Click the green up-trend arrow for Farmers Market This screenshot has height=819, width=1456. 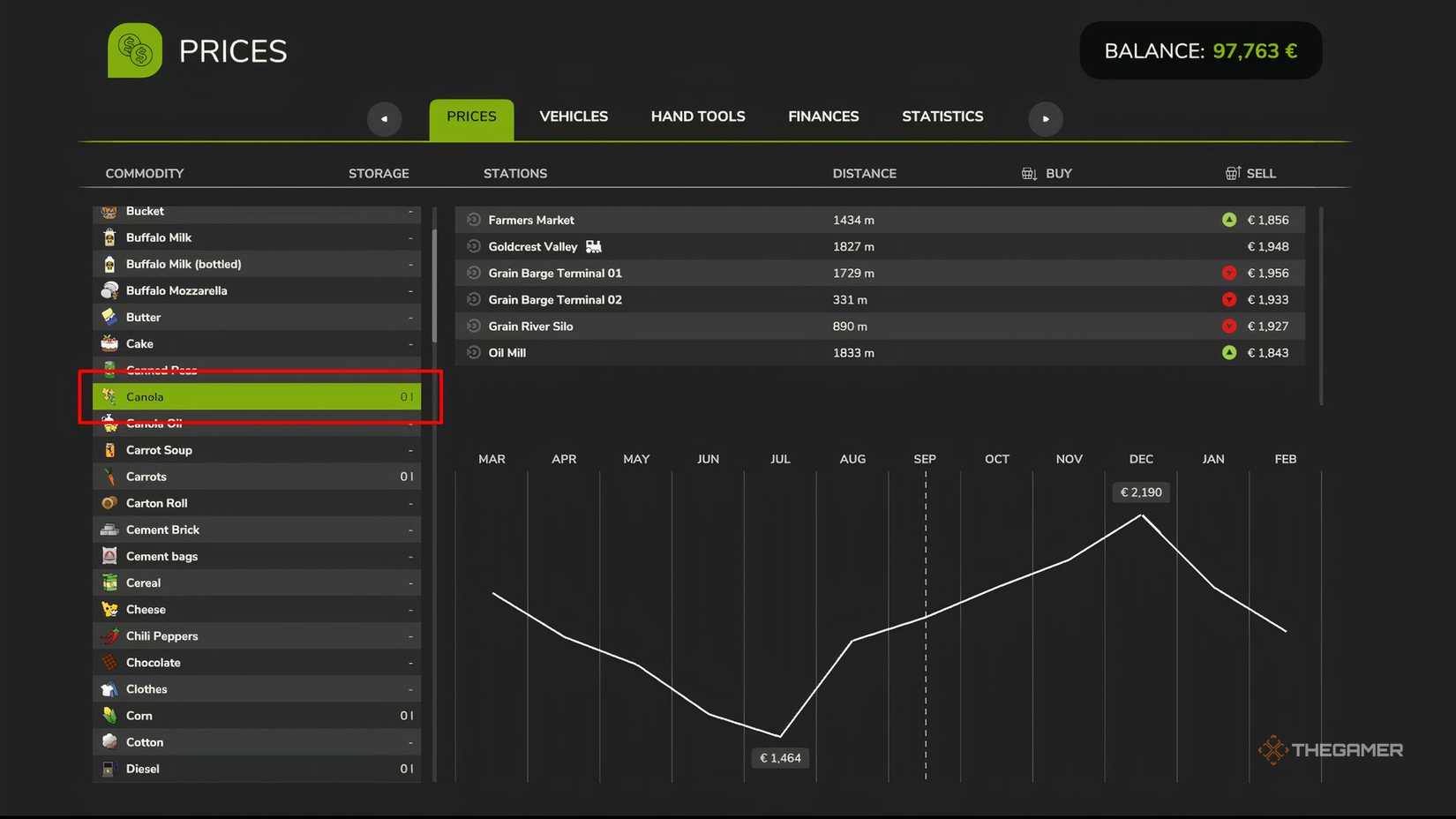point(1229,220)
